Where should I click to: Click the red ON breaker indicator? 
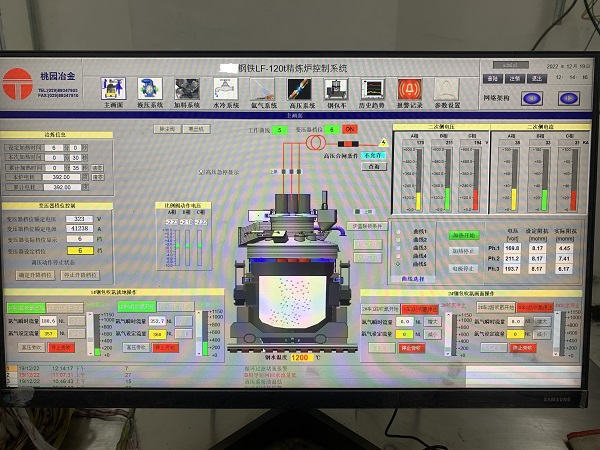click(x=349, y=129)
